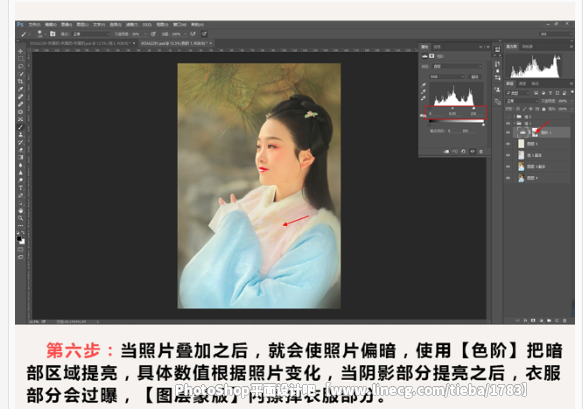Expand the collapsed top group in Layers
This screenshot has height=409, width=583.
[x=515, y=117]
